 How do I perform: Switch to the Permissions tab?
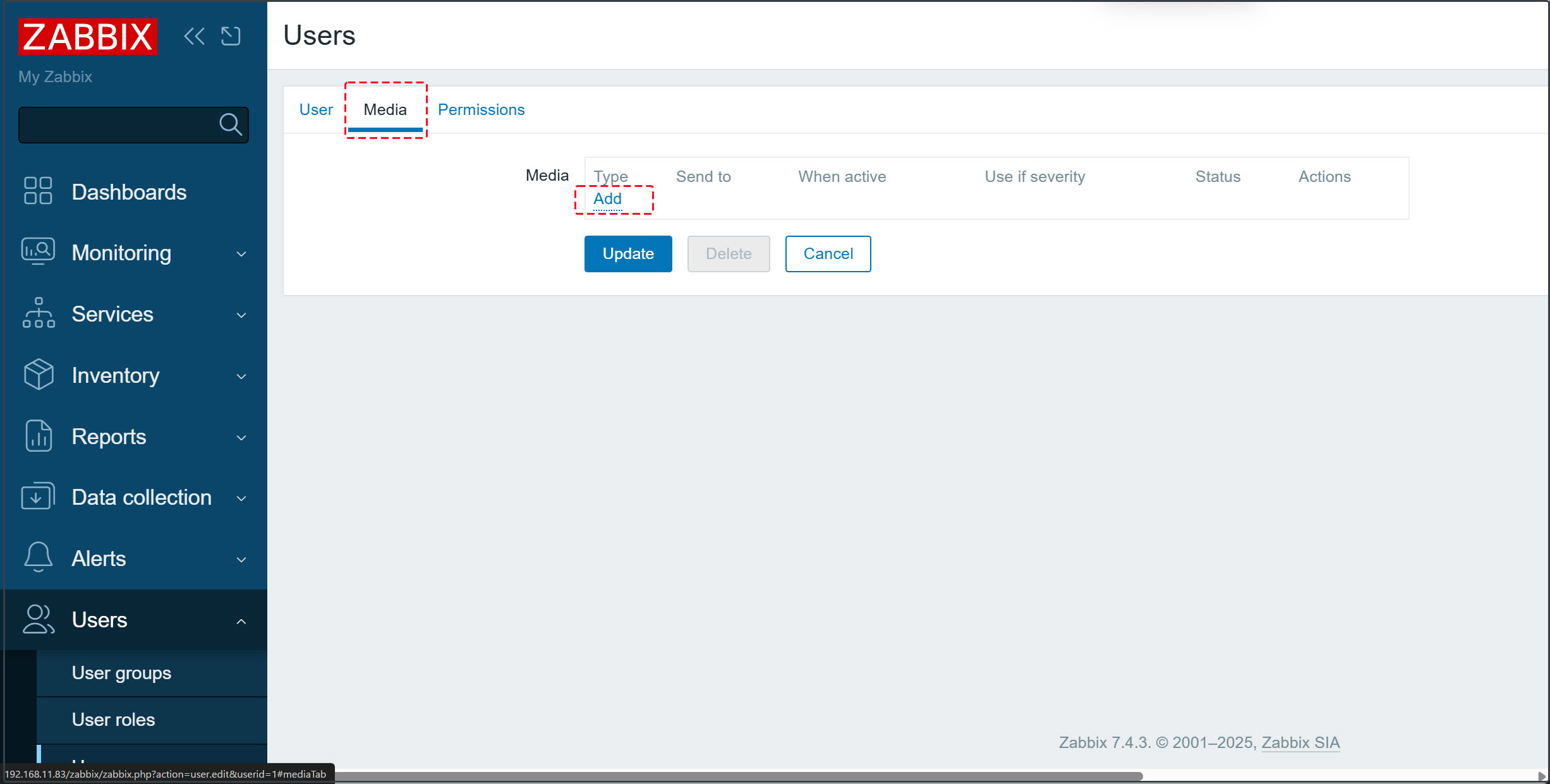481,110
